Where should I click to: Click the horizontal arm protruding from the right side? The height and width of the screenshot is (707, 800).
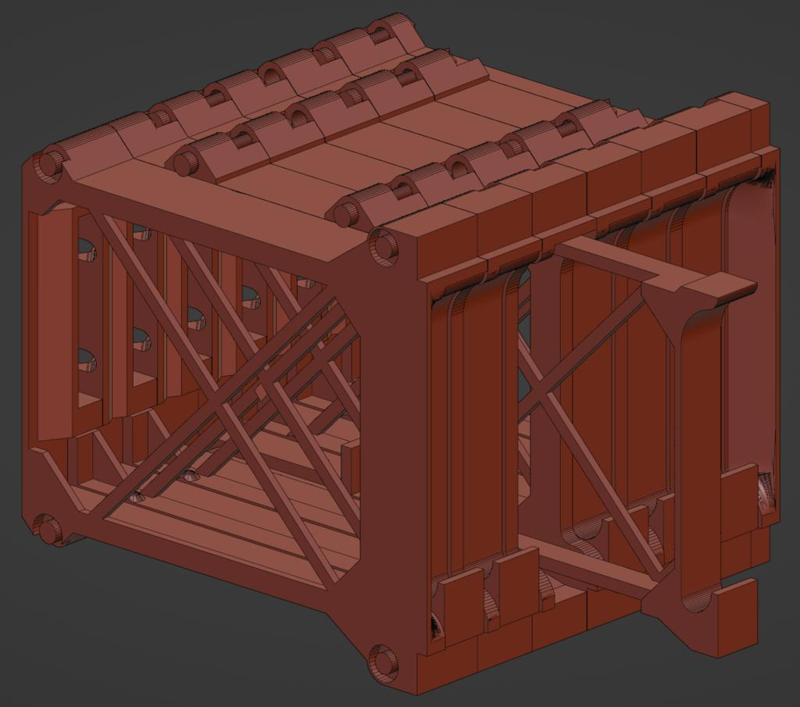605,259
